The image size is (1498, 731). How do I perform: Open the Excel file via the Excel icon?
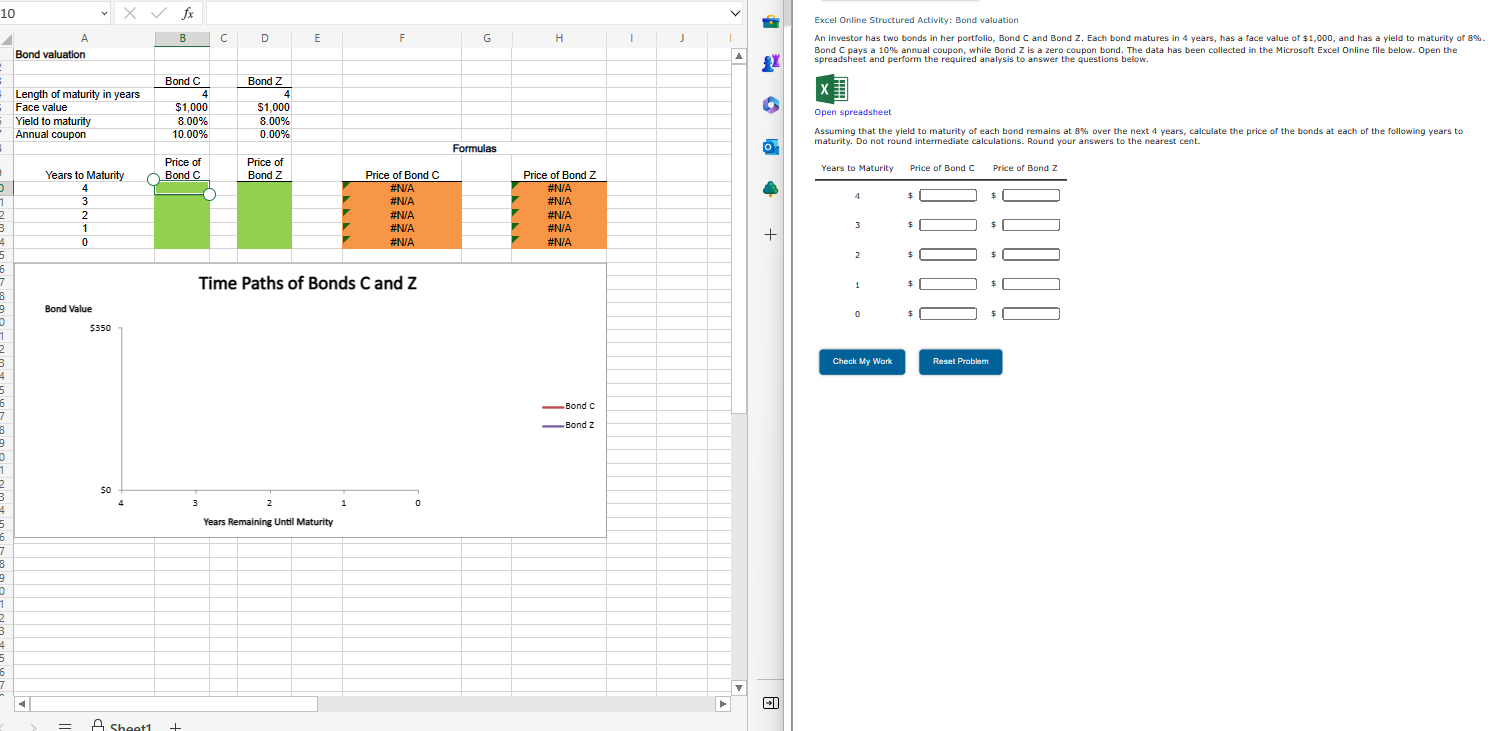(831, 90)
